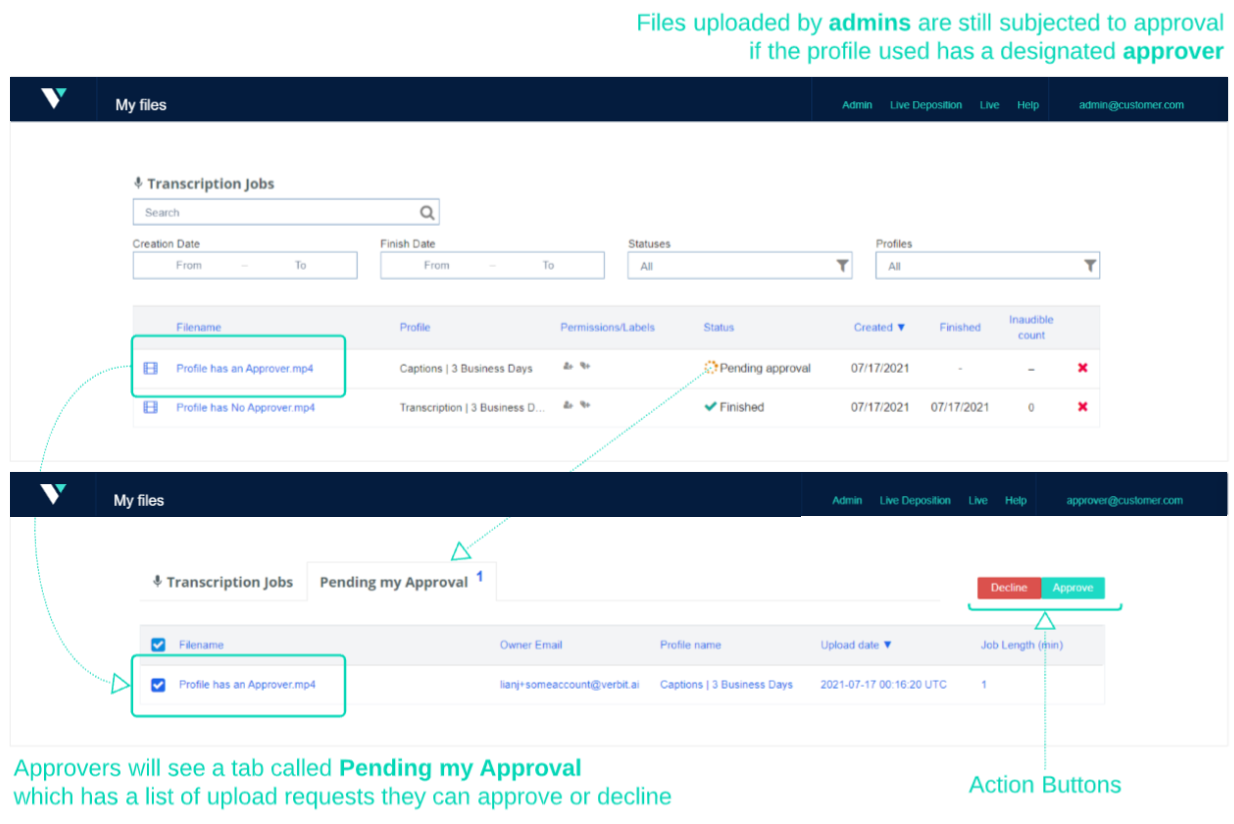Open the Statuses filter dropdown
This screenshot has width=1234, height=824.
[x=740, y=266]
